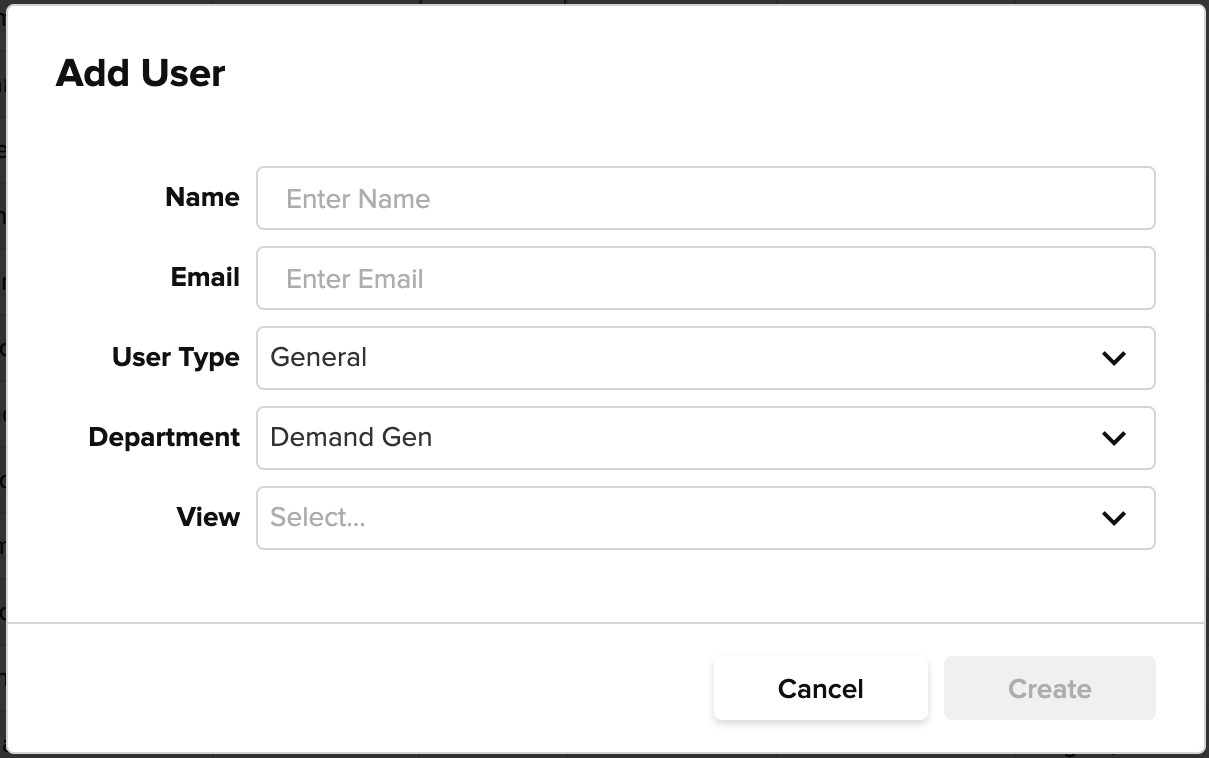Click Cancel to dismiss Add User
The height and width of the screenshot is (758, 1209).
point(821,688)
